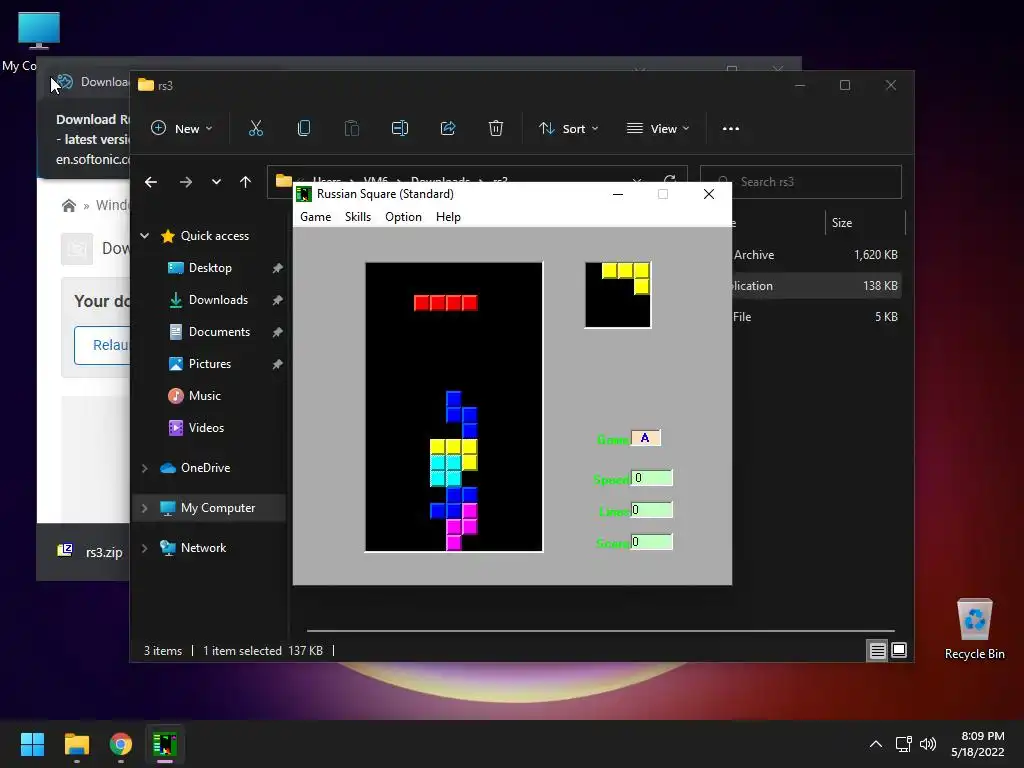Click Russian Square taskbar icon
This screenshot has height=768, width=1024.
[165, 744]
